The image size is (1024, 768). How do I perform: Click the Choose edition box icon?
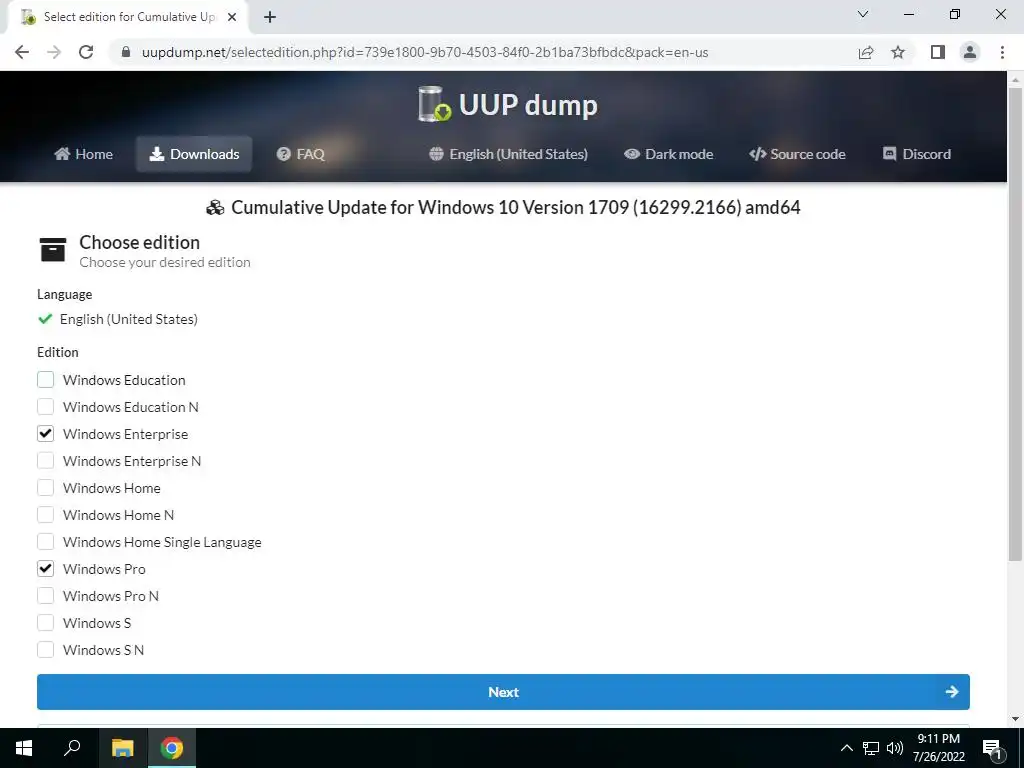[53, 250]
